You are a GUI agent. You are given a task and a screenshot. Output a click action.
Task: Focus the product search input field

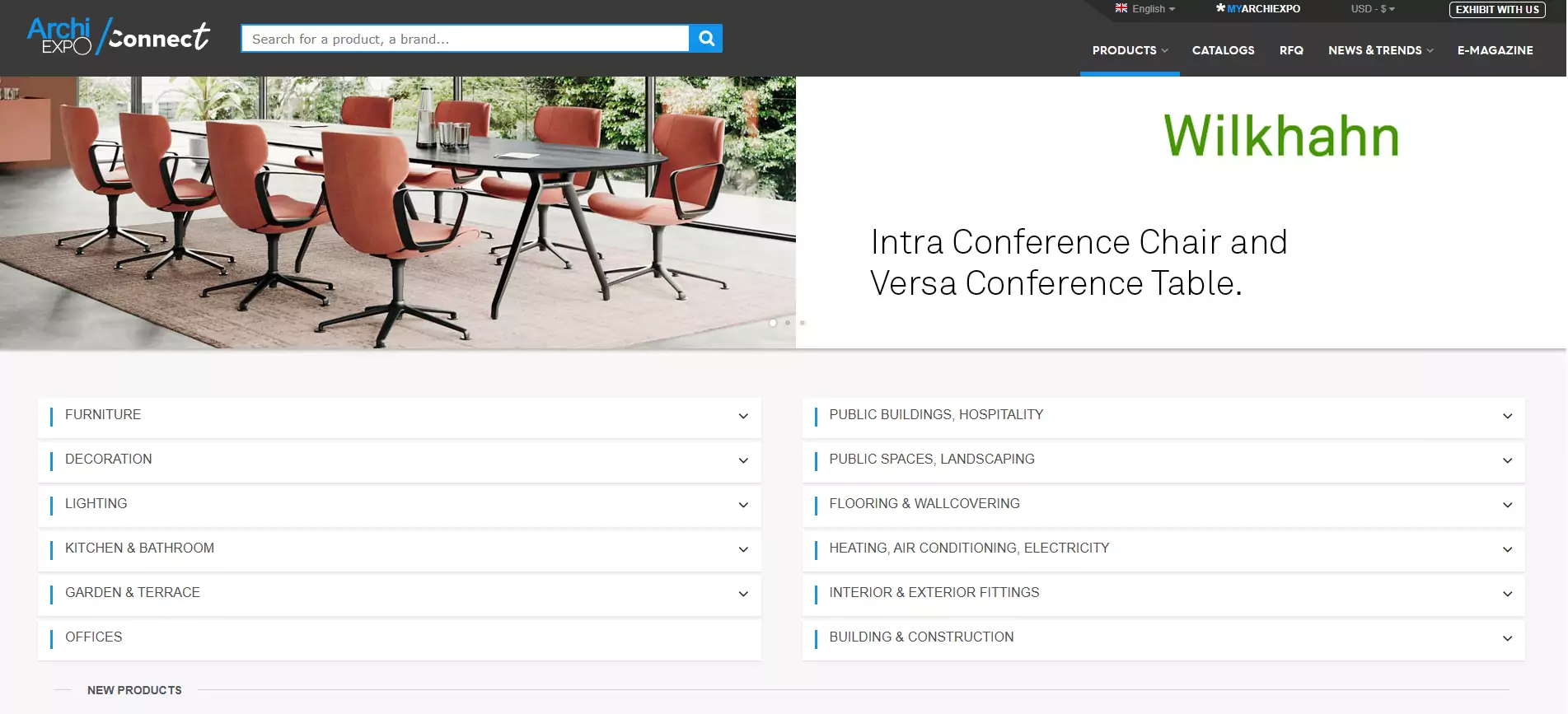click(466, 39)
